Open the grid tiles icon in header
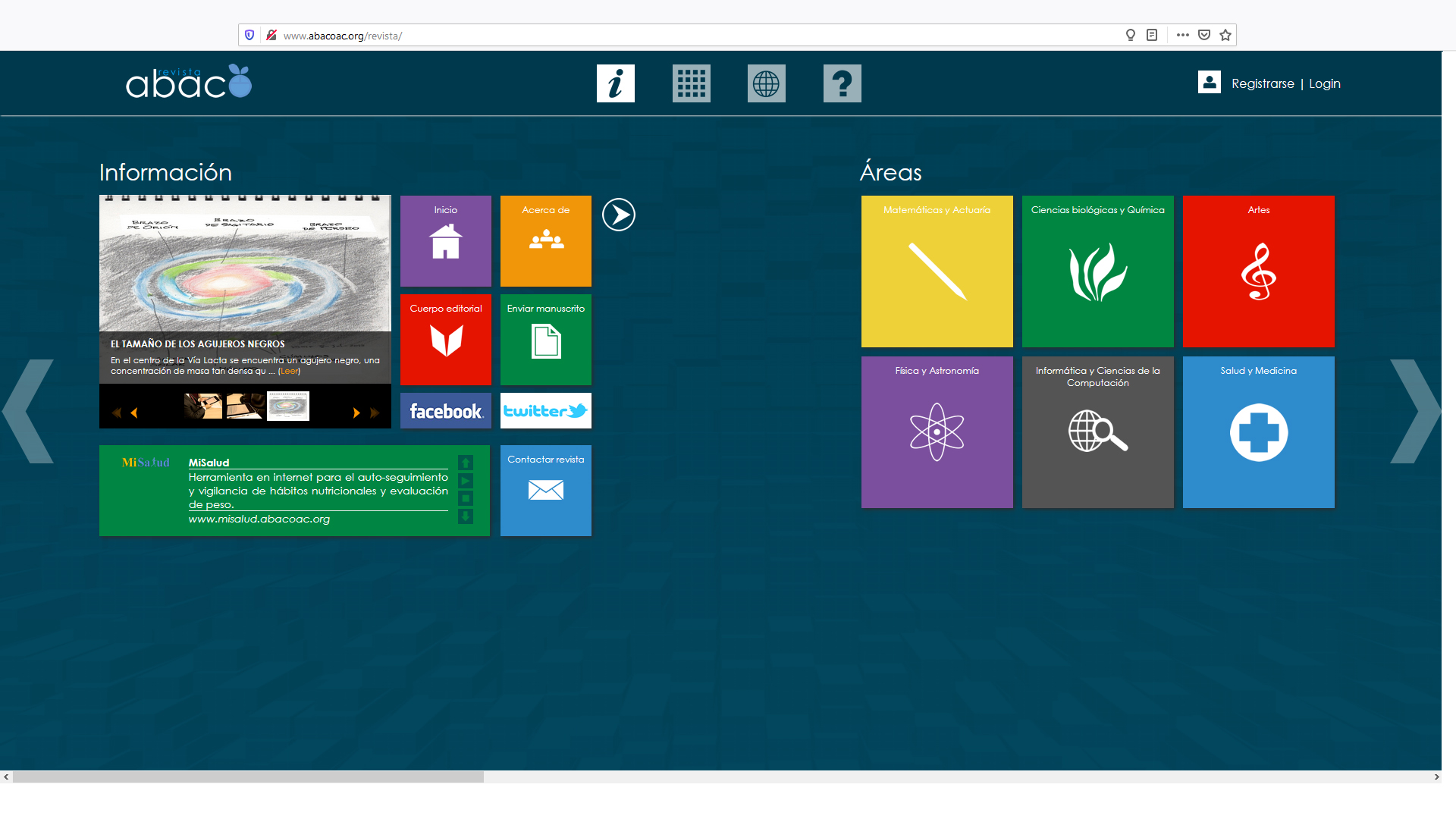Image resolution: width=1456 pixels, height=819 pixels. point(691,83)
